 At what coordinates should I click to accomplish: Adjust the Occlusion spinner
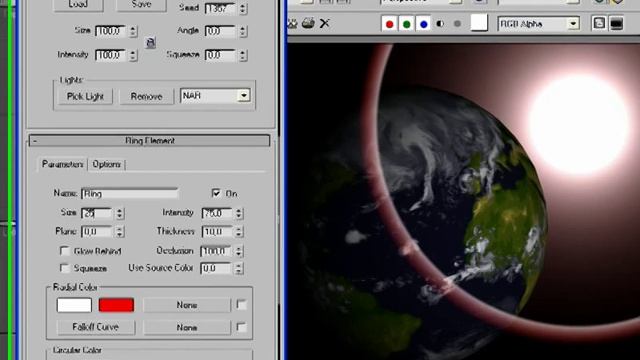pyautogui.click(x=239, y=251)
